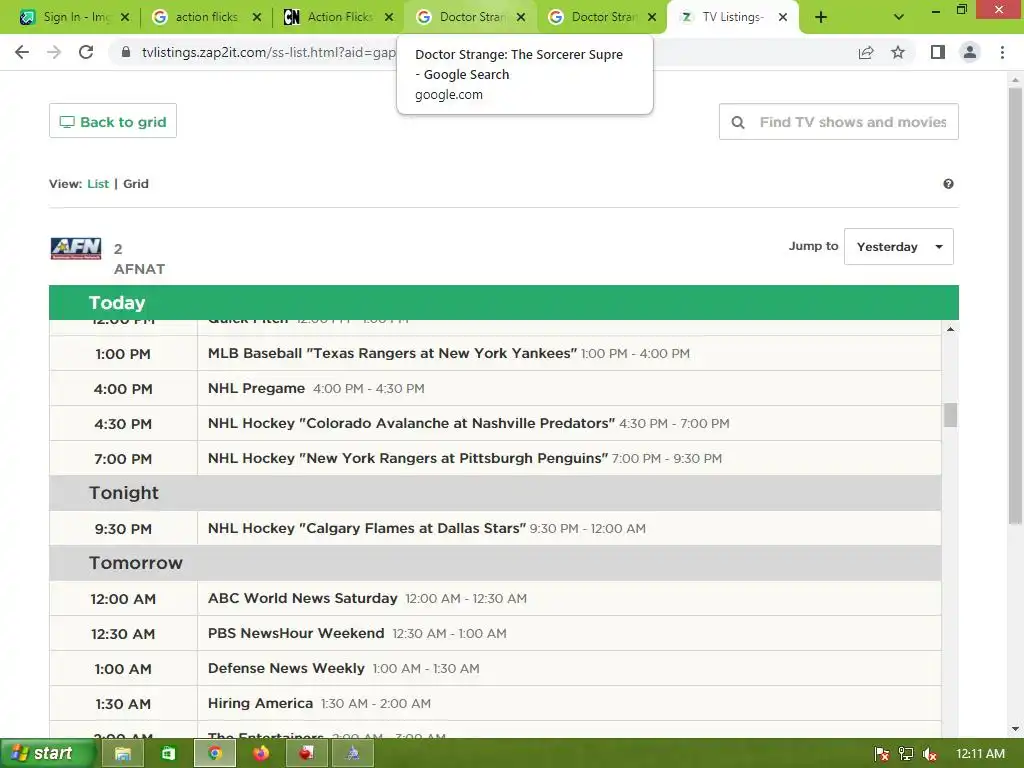Click the Today section header
The height and width of the screenshot is (768, 1024).
[504, 302]
